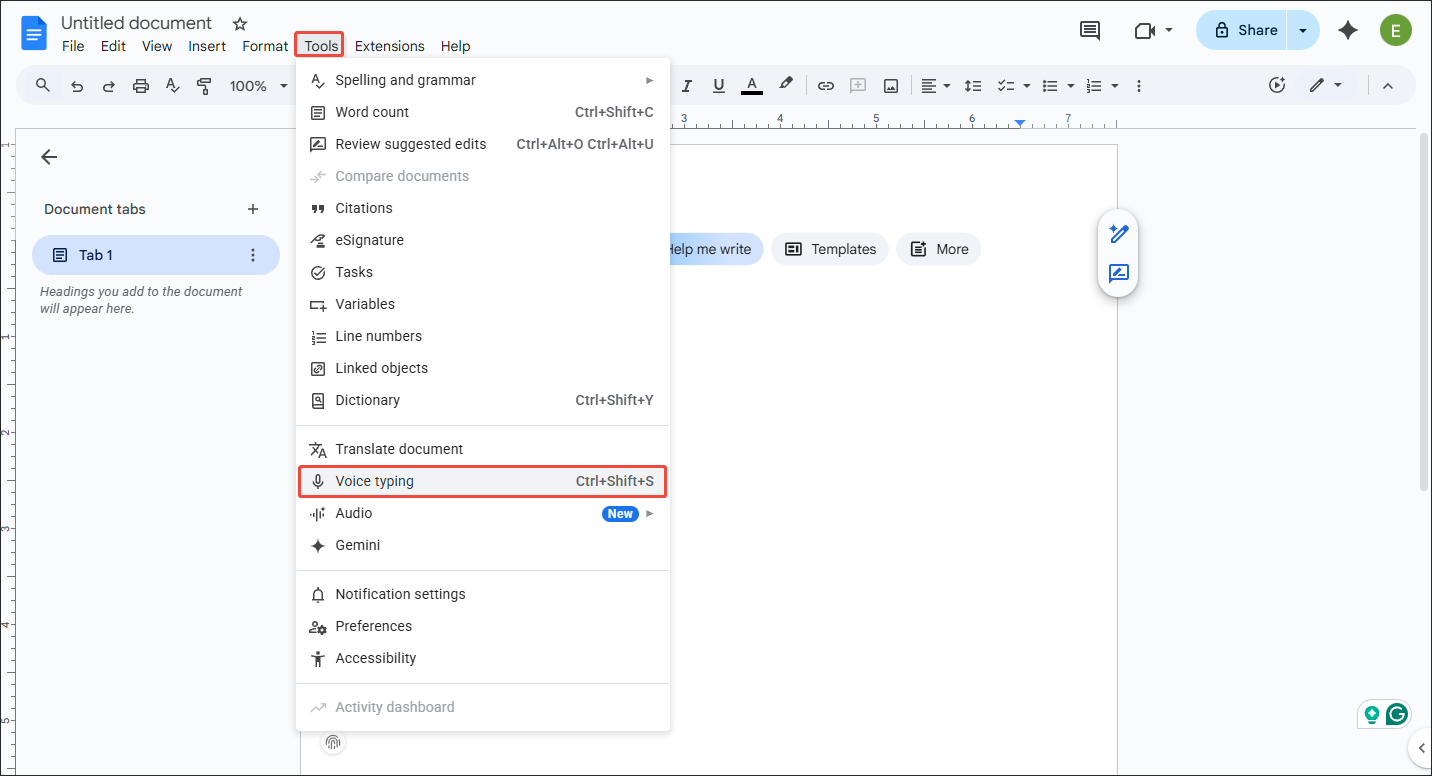Open the text color picker

click(x=751, y=85)
